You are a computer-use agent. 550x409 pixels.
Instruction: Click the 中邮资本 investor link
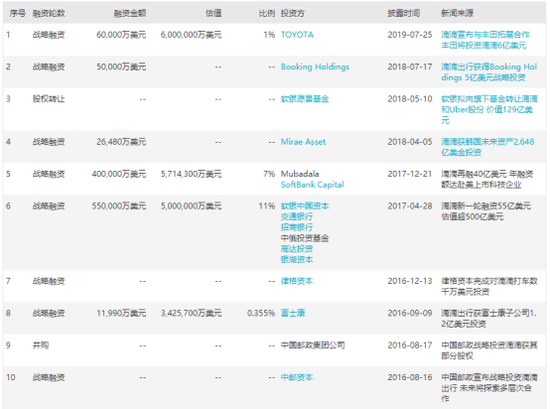[x=296, y=377]
